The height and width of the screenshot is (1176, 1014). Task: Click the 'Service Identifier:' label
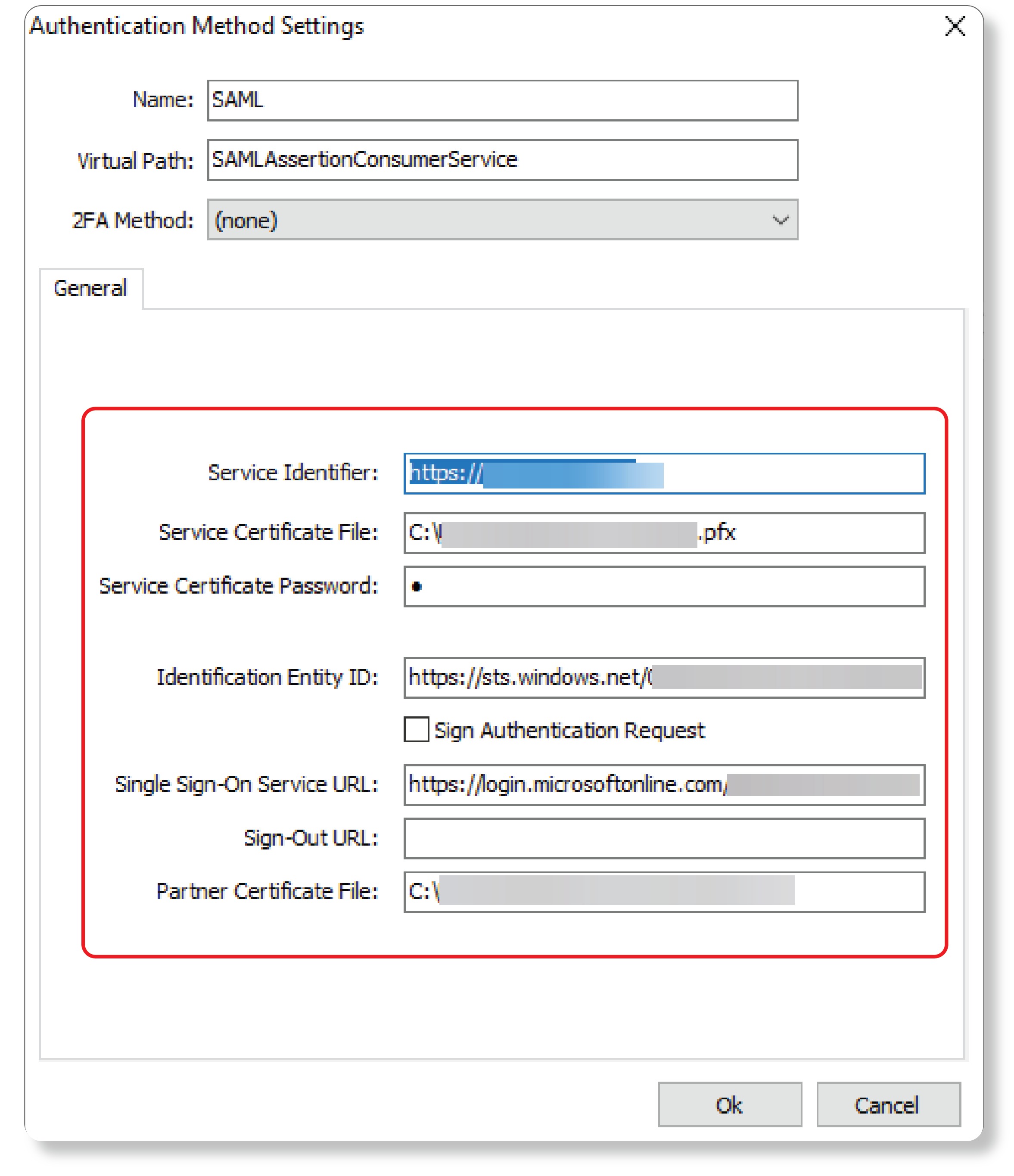293,473
